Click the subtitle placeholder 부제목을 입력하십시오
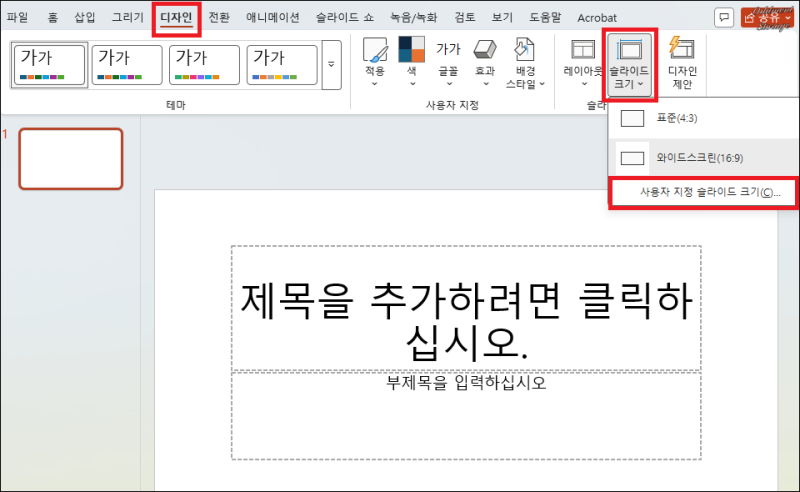 tap(466, 416)
